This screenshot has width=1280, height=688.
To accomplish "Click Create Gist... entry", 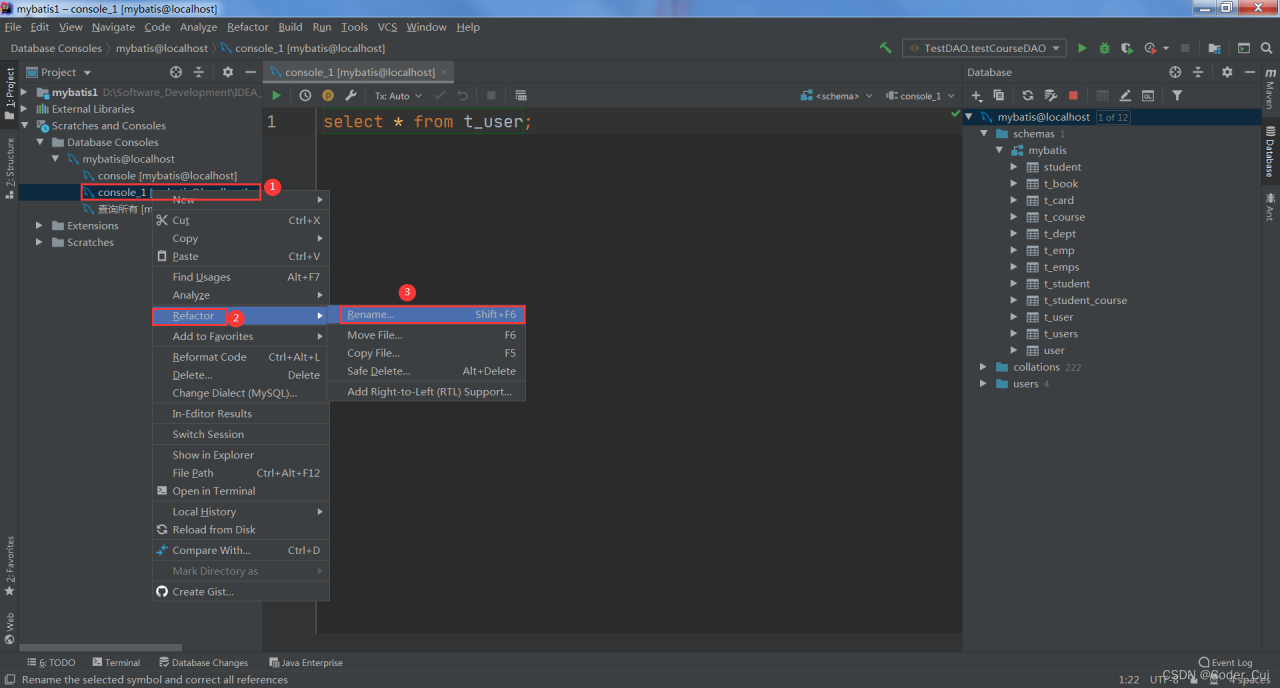I will pos(240,592).
